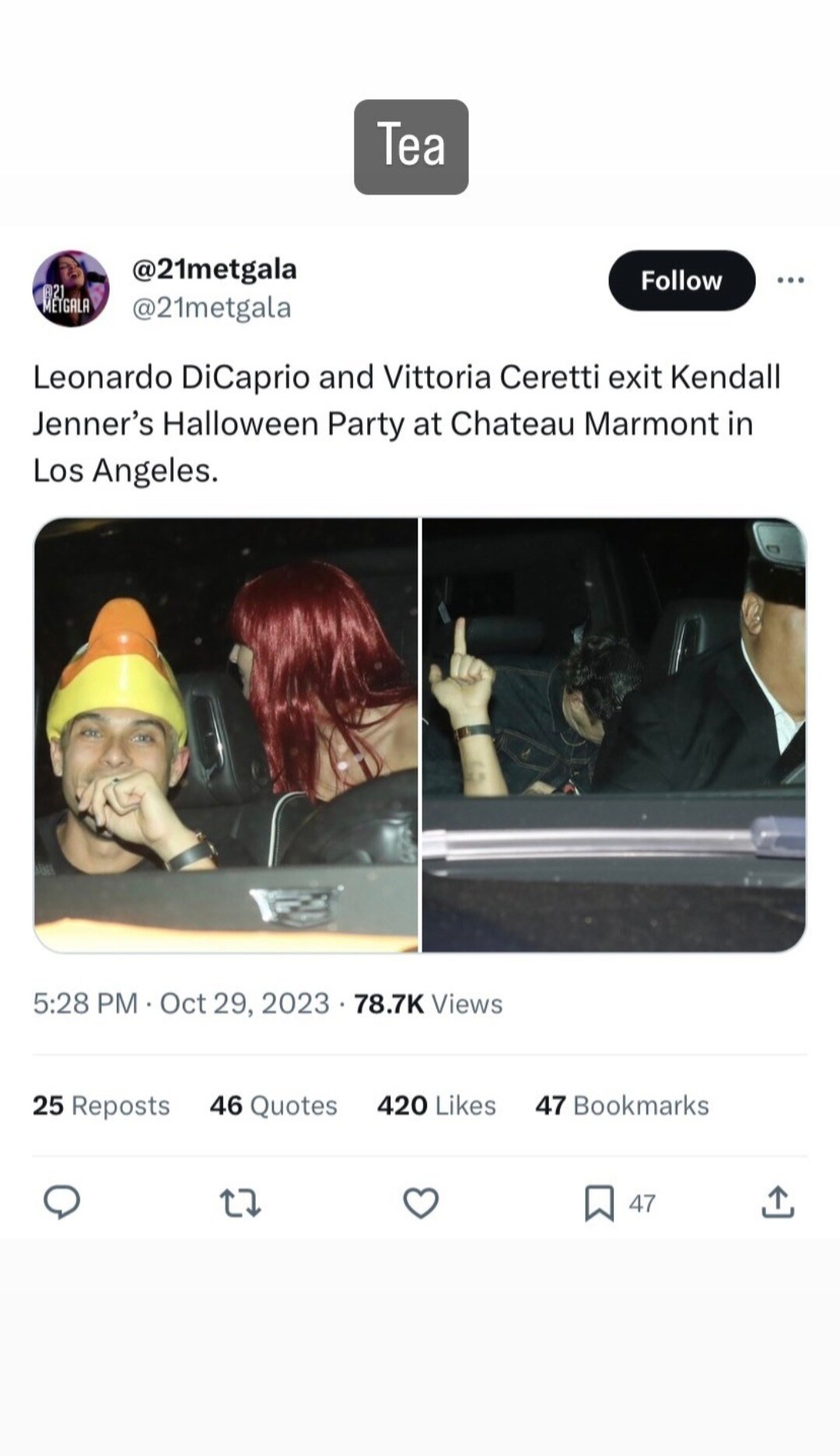This screenshot has width=840, height=1456.
Task: Open the three-dot more options menu
Action: (790, 280)
